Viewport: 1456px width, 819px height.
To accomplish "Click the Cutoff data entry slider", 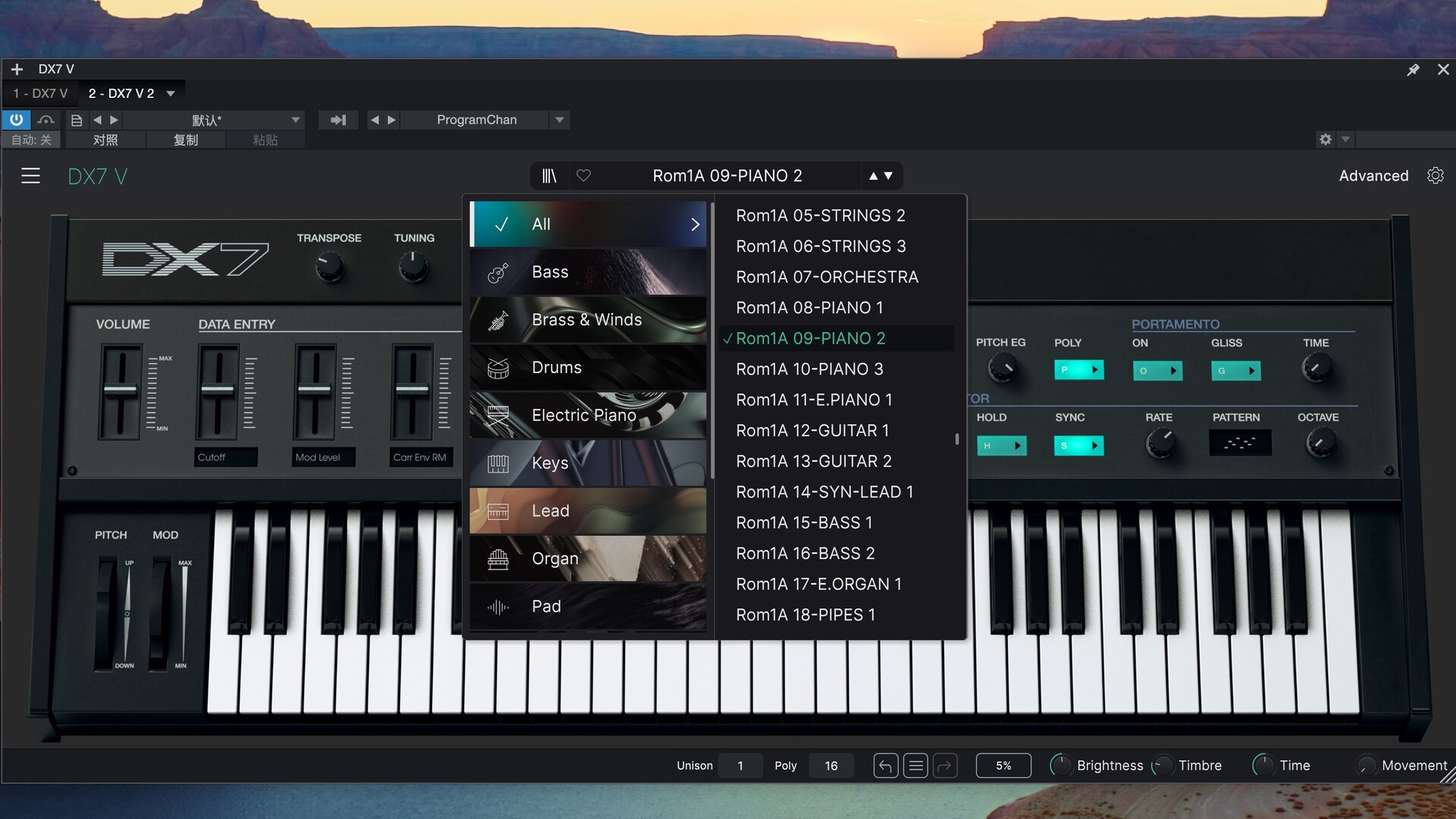I will coord(218,391).
